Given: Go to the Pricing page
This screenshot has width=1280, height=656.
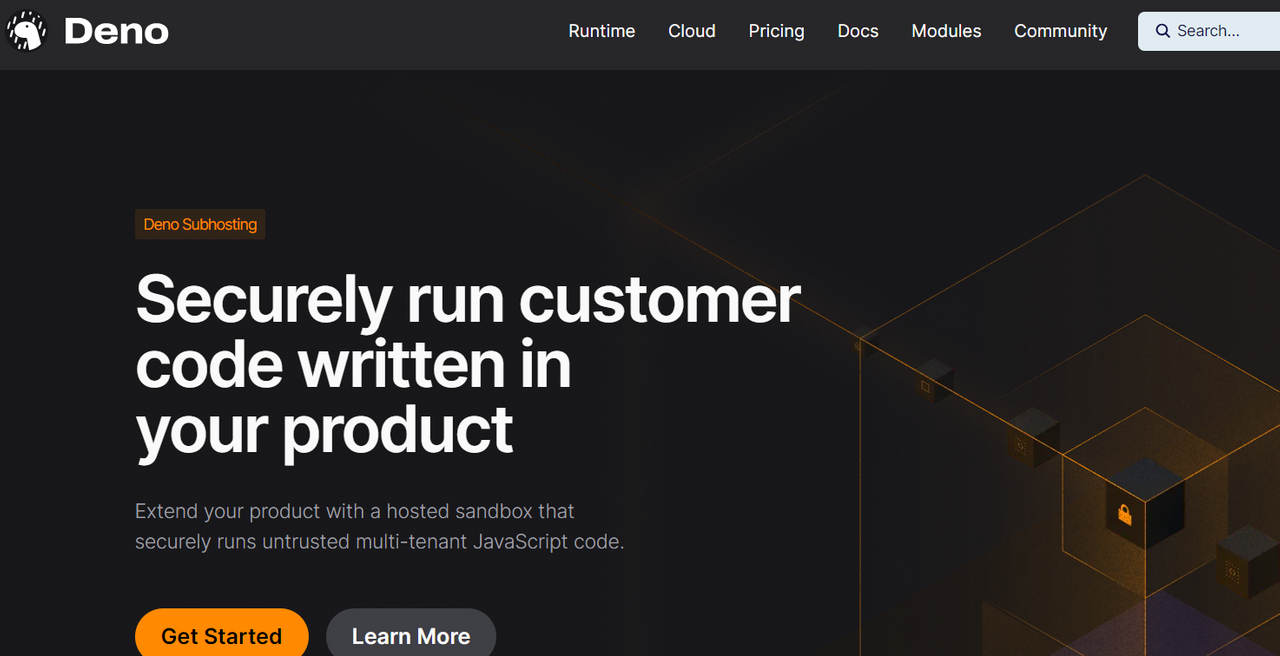Looking at the screenshot, I should coord(776,31).
